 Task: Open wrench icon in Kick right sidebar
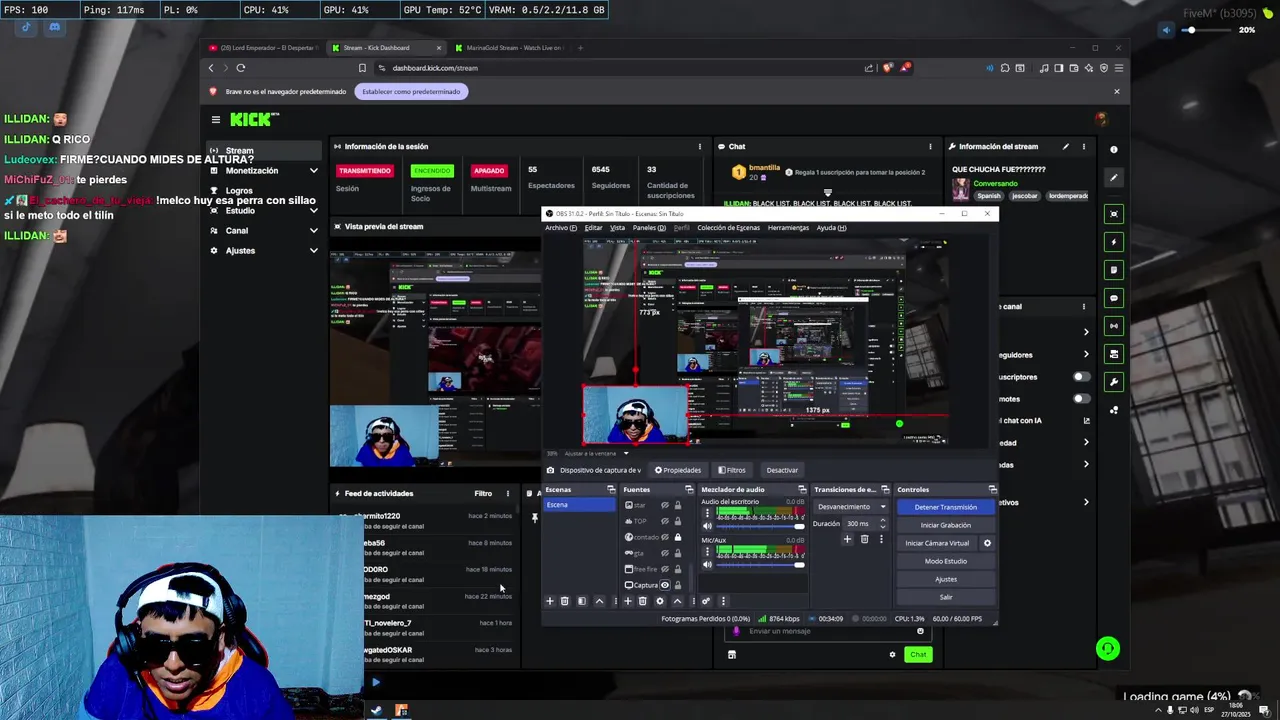point(1114,382)
